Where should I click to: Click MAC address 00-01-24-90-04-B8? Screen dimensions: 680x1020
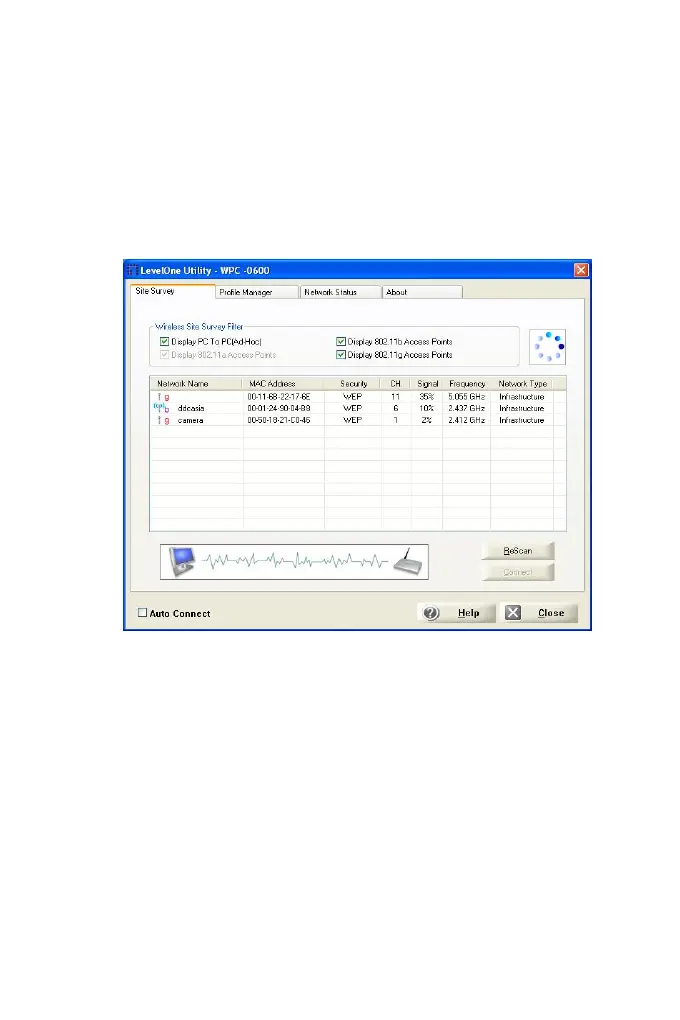279,409
